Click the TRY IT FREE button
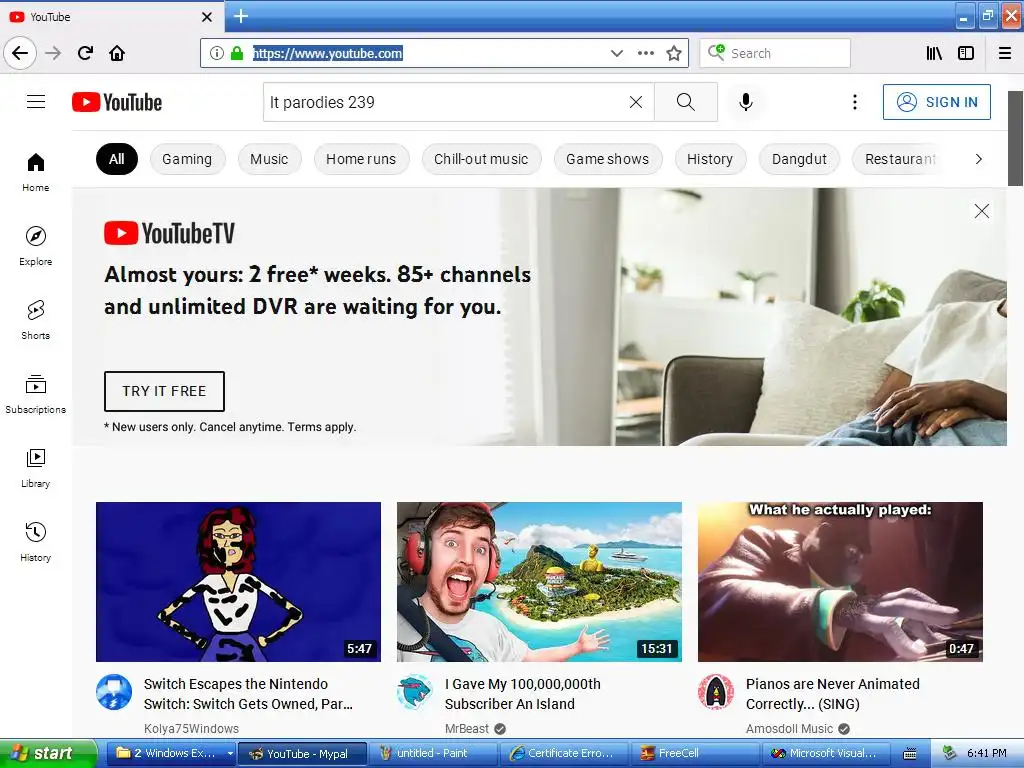Screen dimensions: 1024x768 165,391
